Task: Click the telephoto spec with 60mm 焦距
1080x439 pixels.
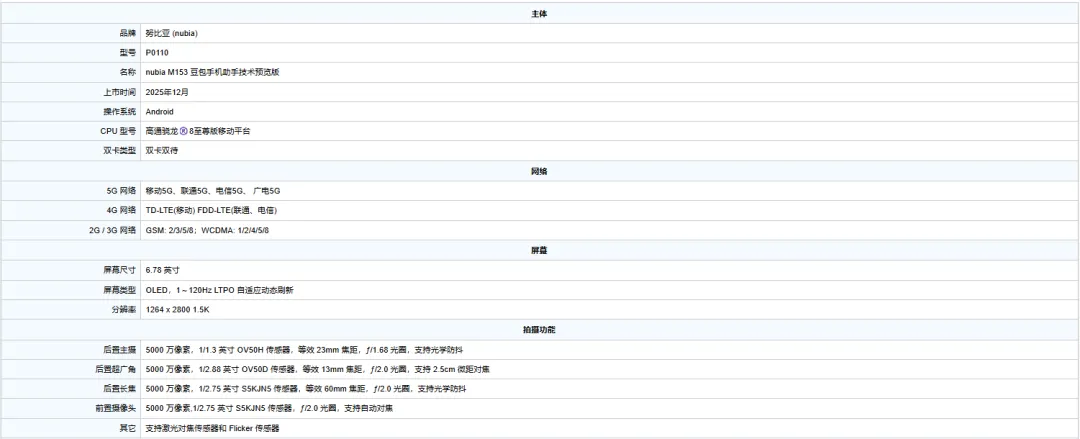Action: [306, 389]
